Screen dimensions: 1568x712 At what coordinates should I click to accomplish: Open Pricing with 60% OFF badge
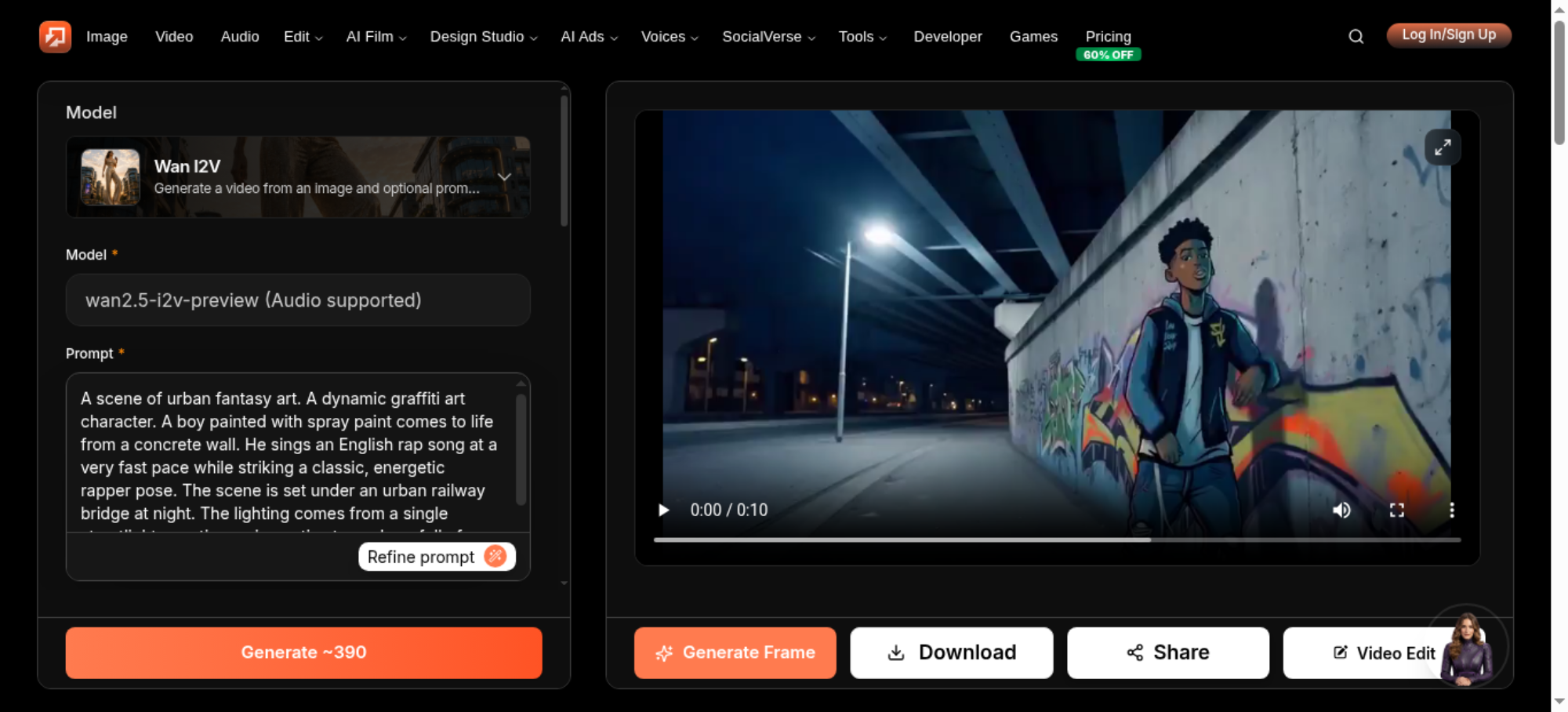[1108, 44]
